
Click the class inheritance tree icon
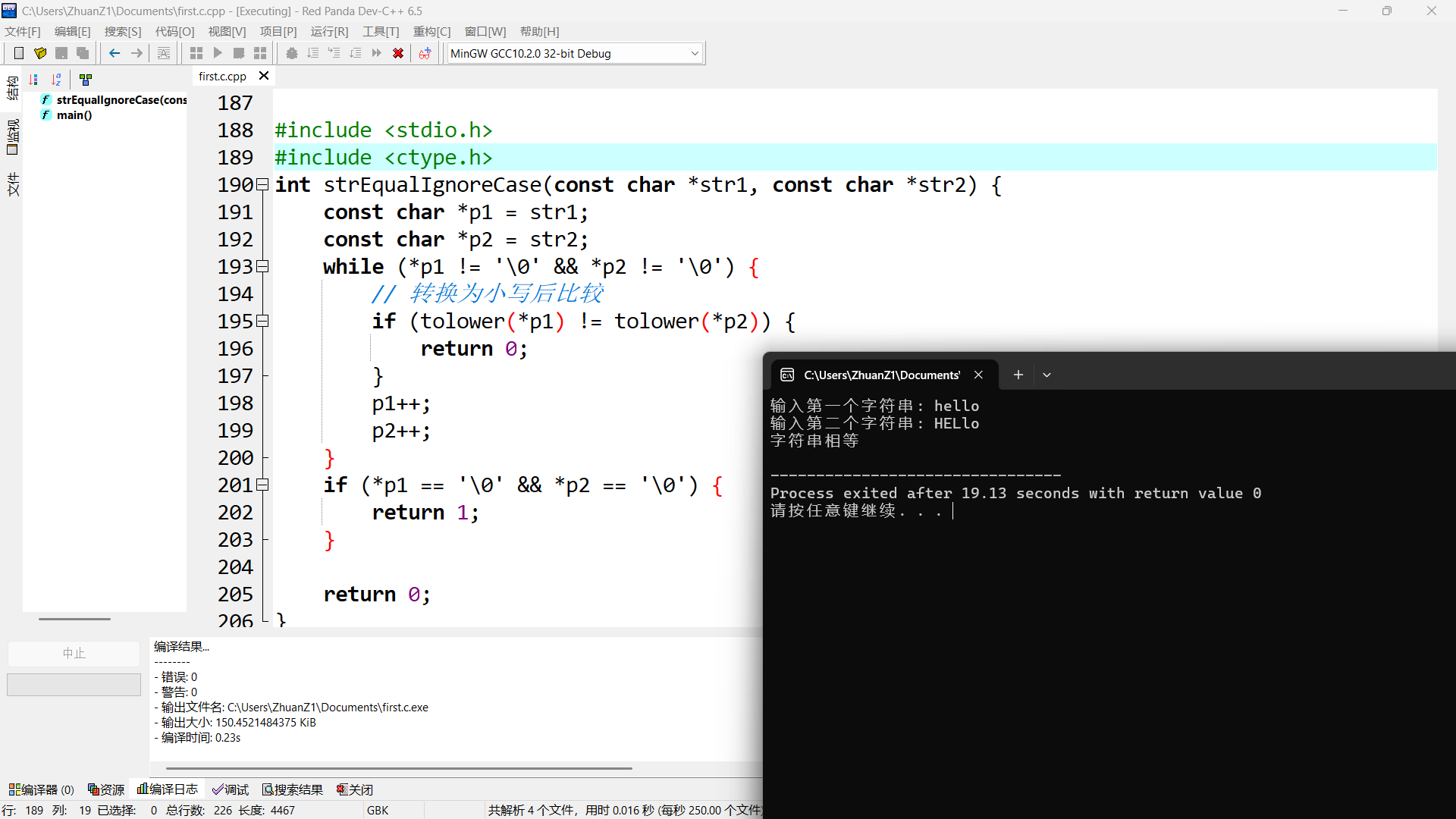click(x=86, y=80)
